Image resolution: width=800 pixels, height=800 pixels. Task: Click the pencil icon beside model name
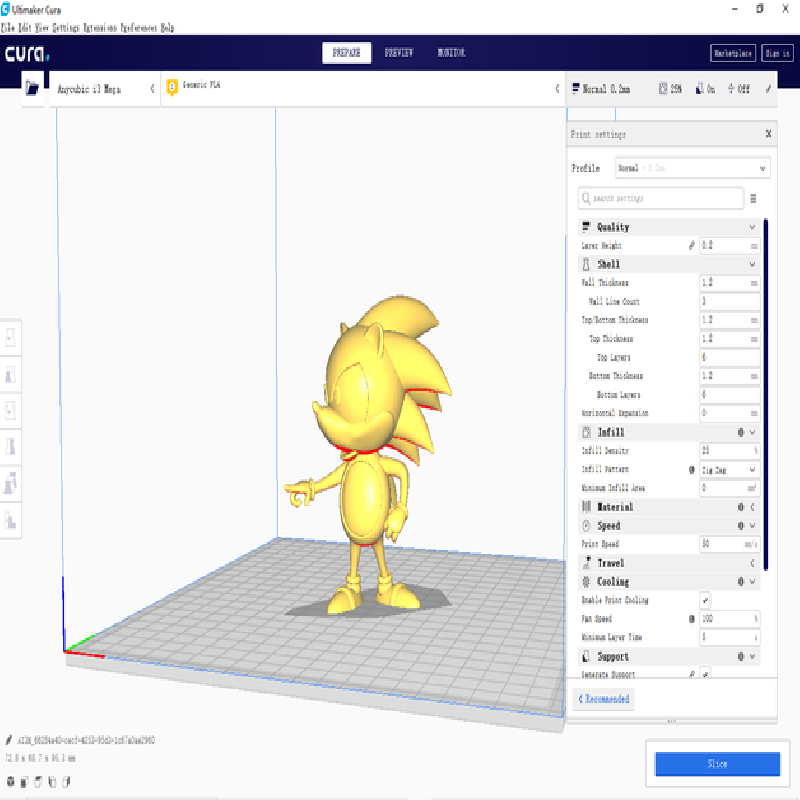coord(9,740)
